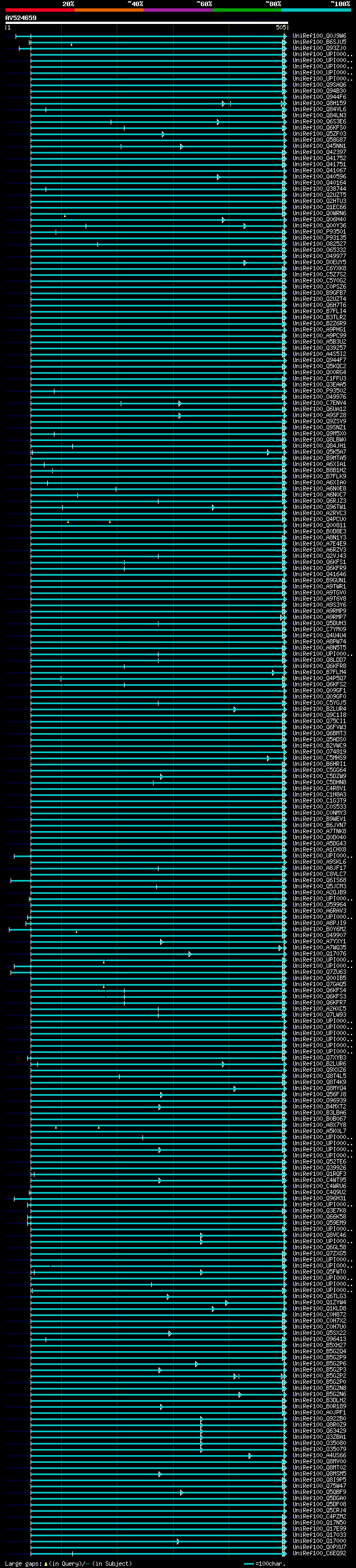Select the UniRef100_A8JF17 label
This screenshot has width=356, height=1568.
point(319,868)
